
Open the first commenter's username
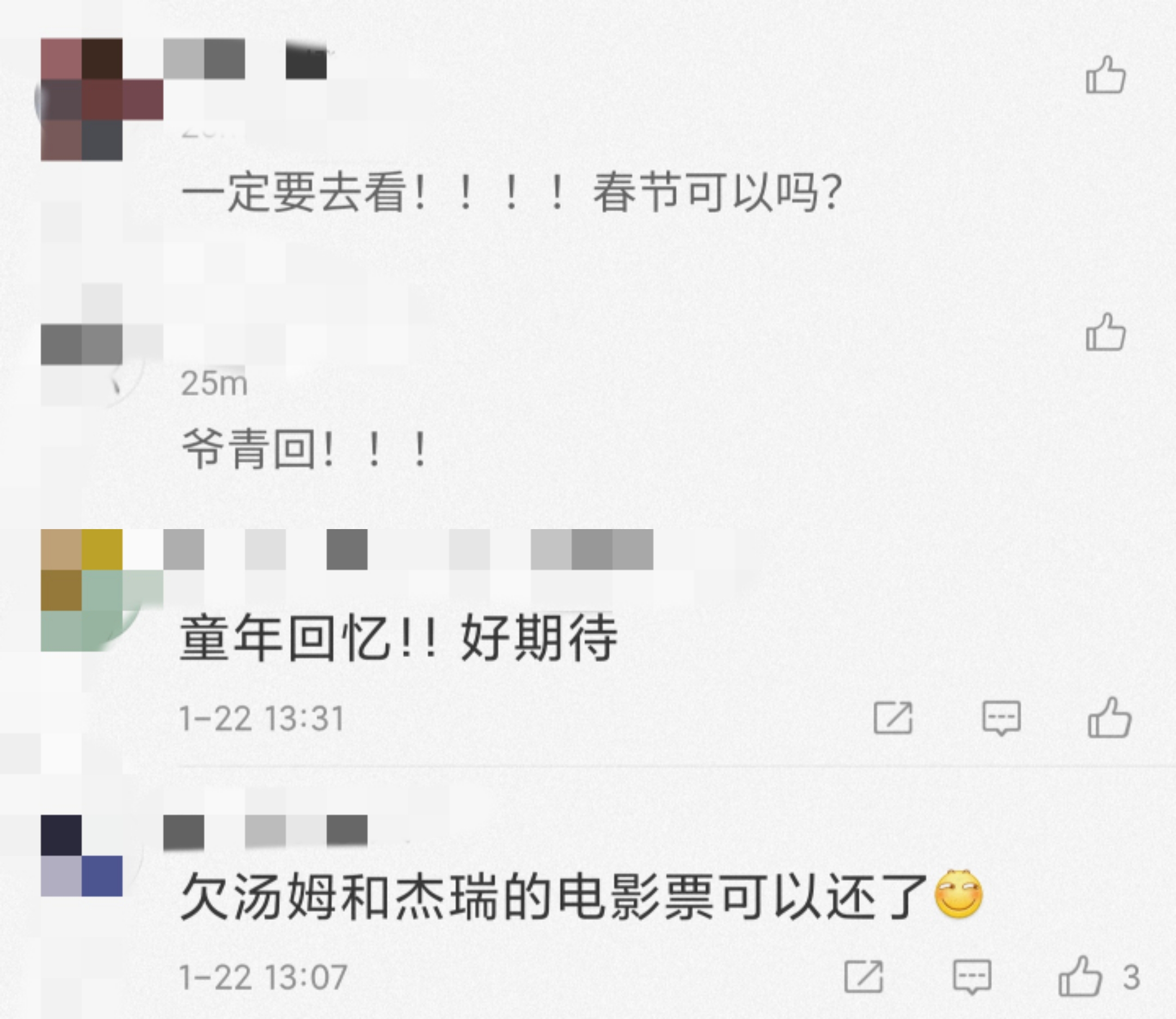(x=245, y=59)
